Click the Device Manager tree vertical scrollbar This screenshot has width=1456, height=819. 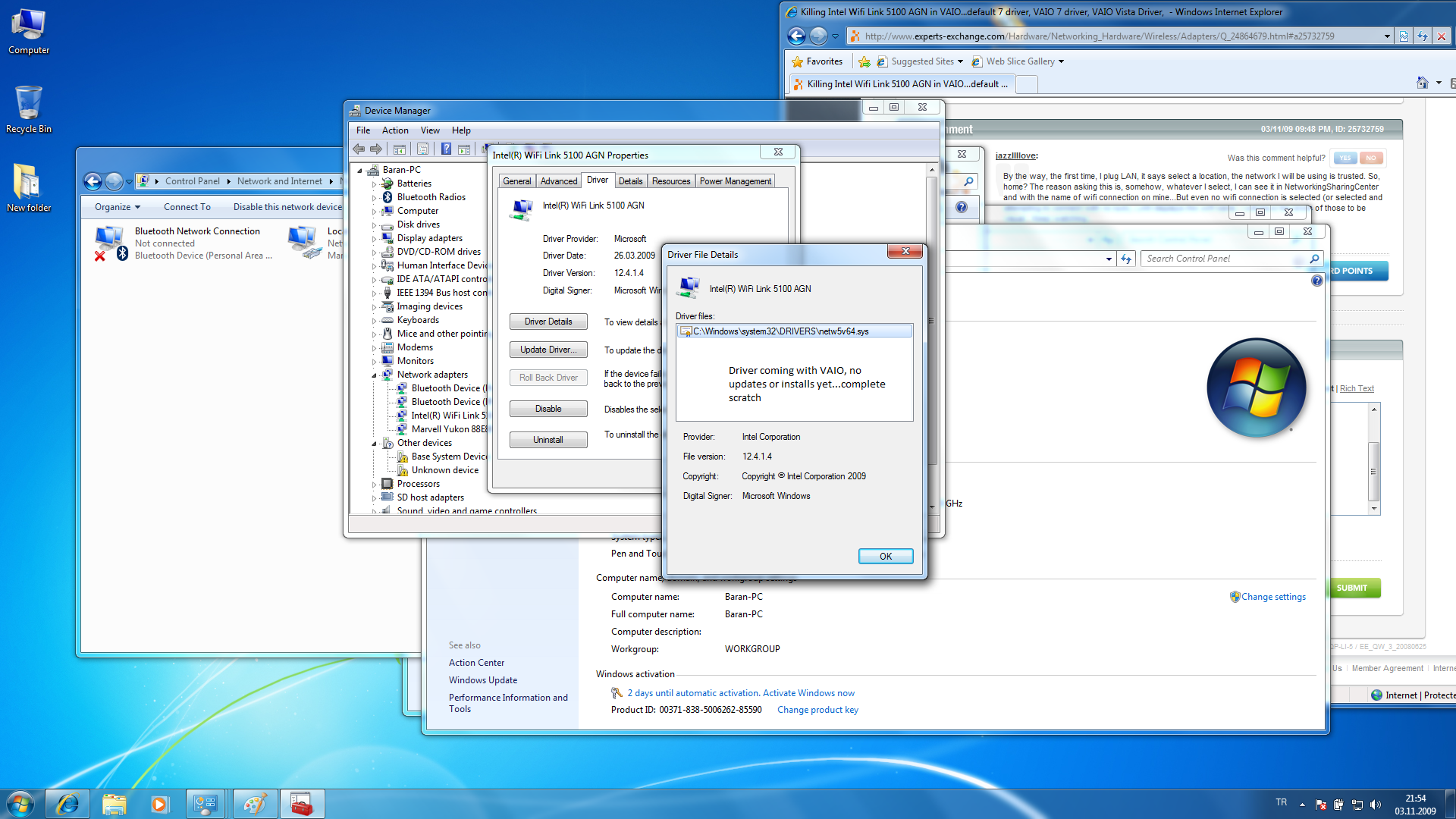[x=932, y=337]
